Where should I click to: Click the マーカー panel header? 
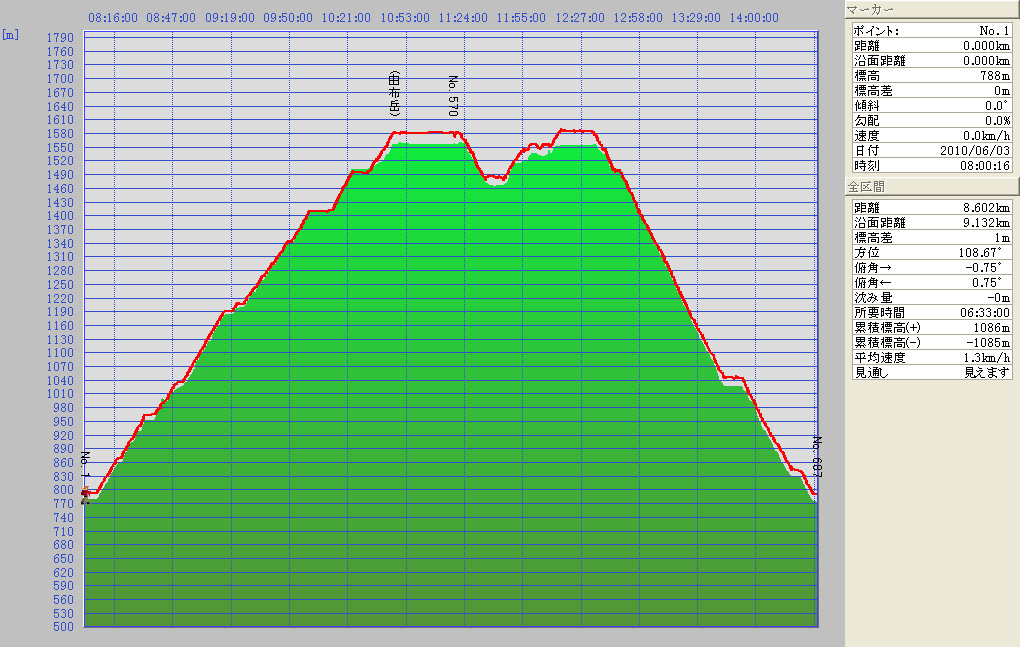(x=930, y=9)
